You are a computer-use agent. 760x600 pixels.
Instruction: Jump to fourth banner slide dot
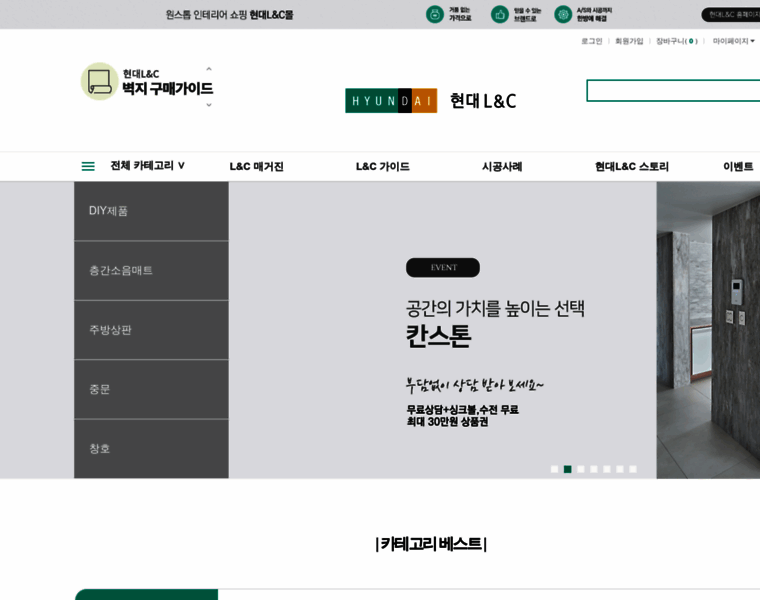point(594,469)
